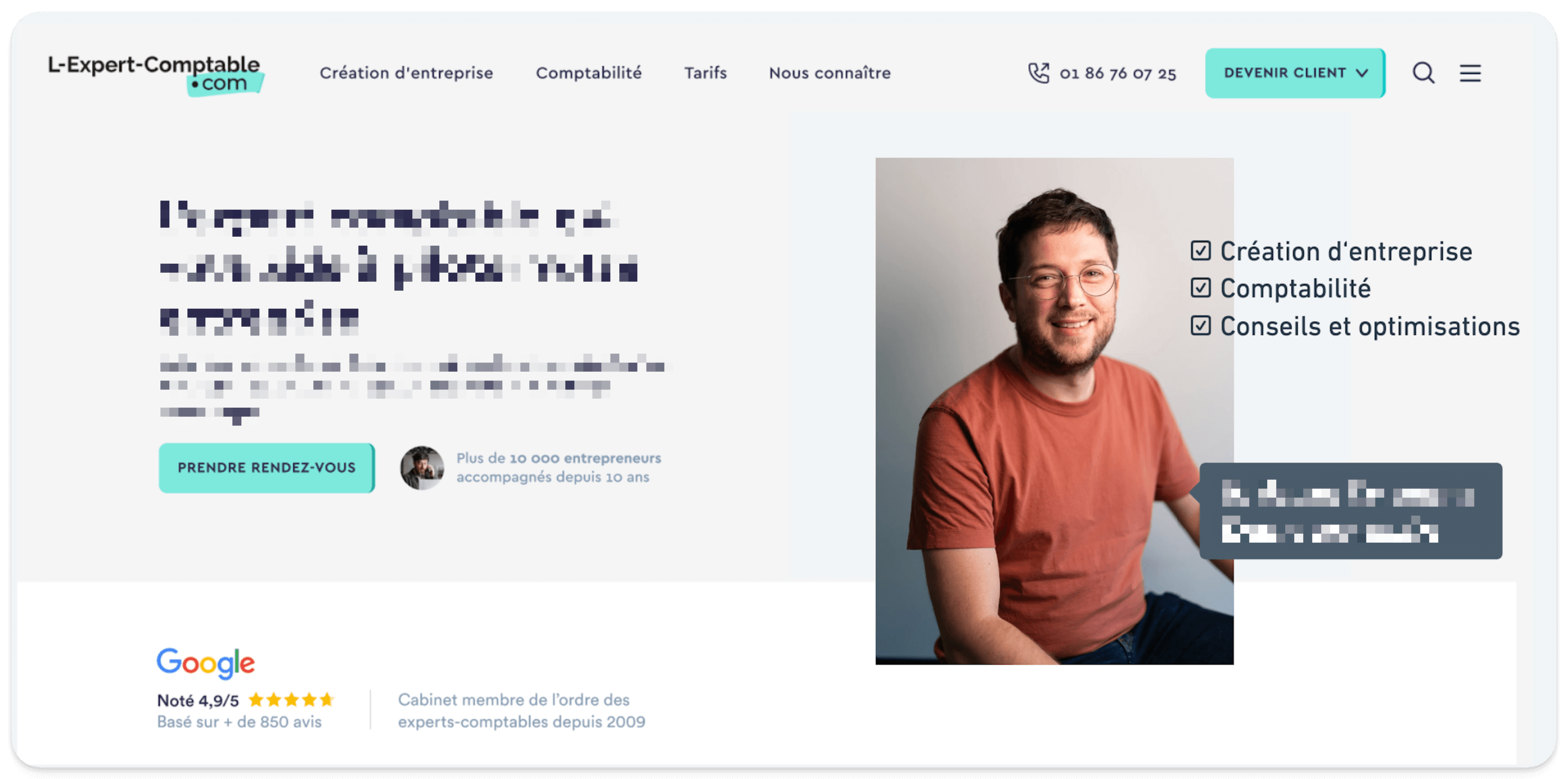
Task: Open the hamburger menu icon
Action: point(1470,73)
